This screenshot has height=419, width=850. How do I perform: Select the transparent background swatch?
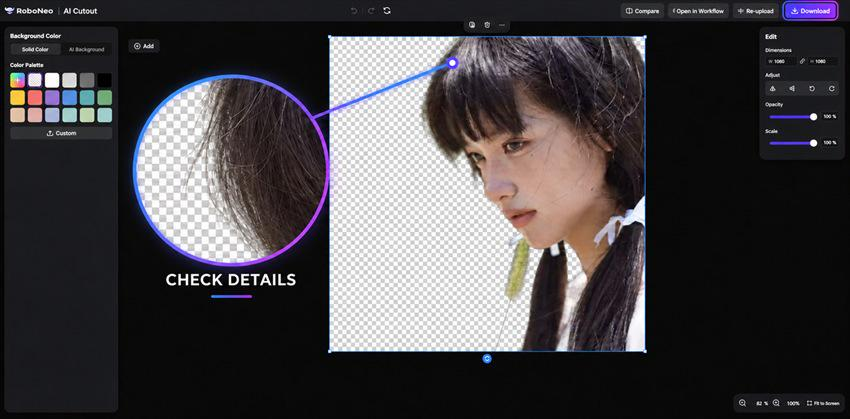35,80
